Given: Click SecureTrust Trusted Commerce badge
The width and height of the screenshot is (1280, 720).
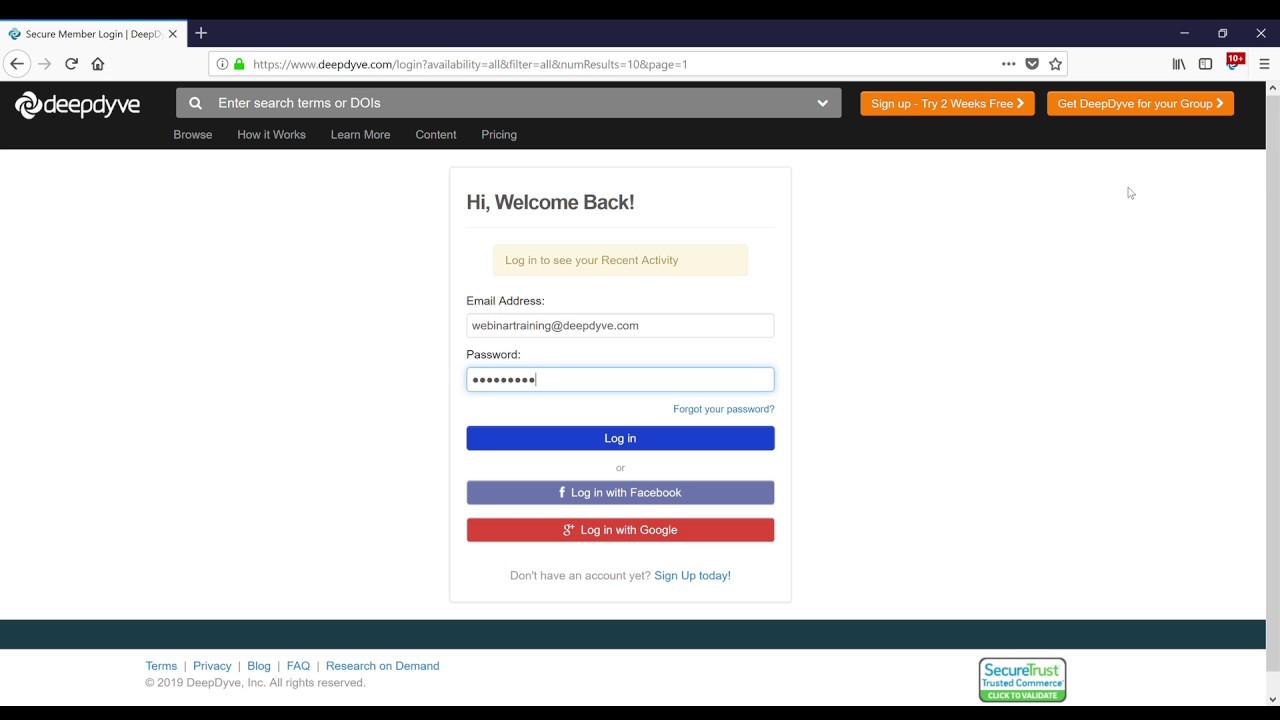Looking at the screenshot, I should coord(1022,680).
